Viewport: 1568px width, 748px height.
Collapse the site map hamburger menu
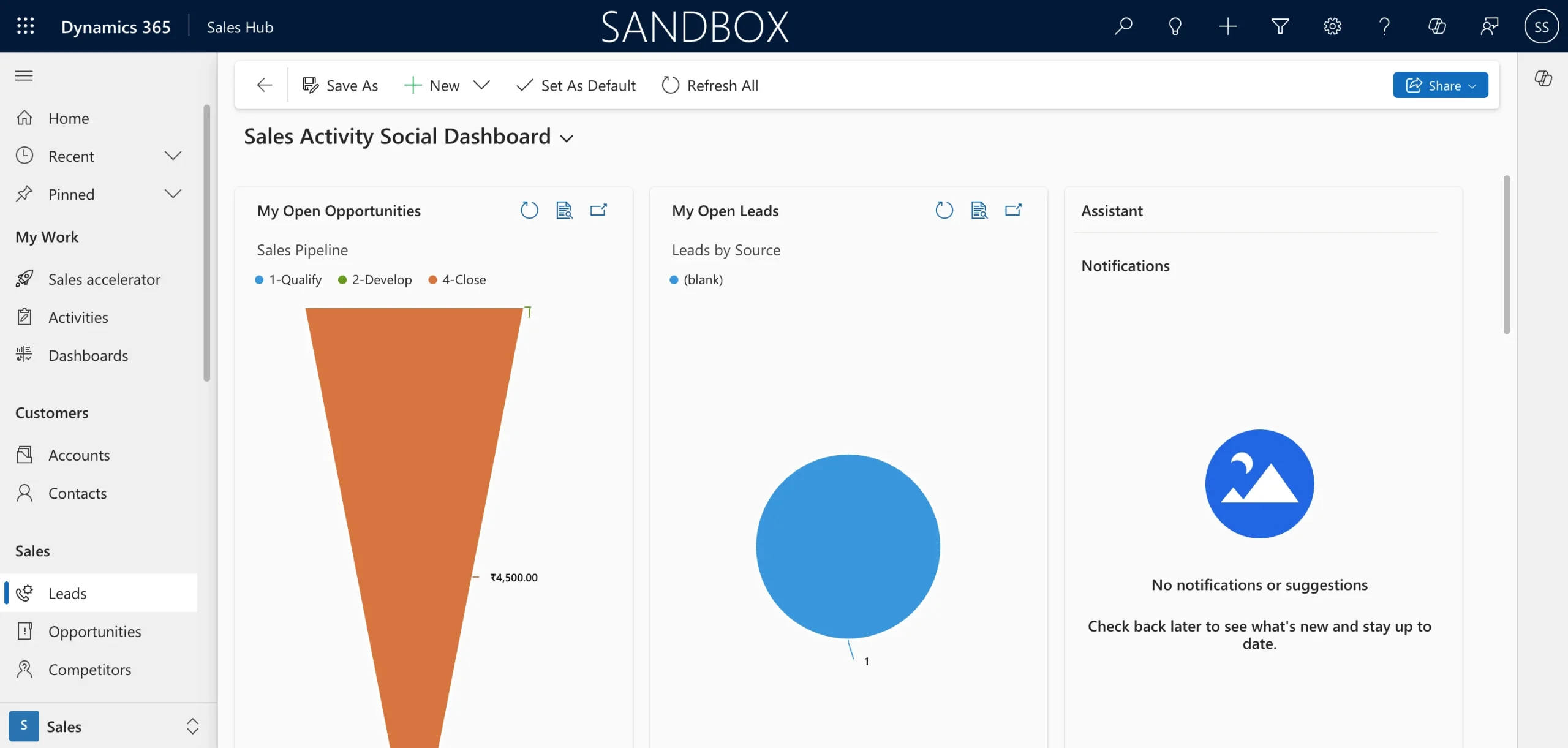[24, 76]
